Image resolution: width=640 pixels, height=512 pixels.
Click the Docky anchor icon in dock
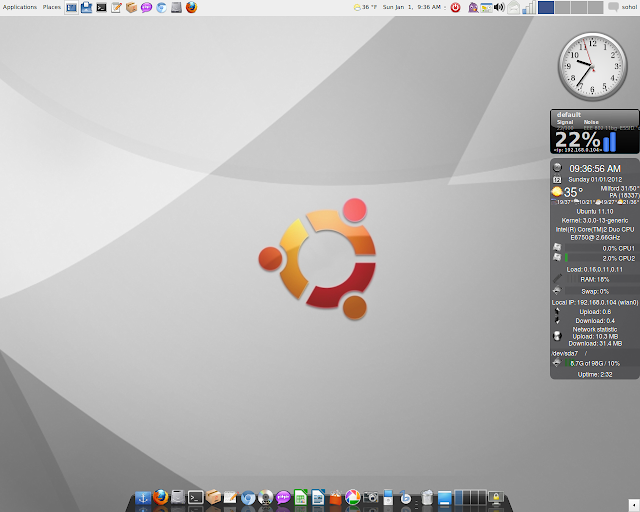(x=143, y=498)
